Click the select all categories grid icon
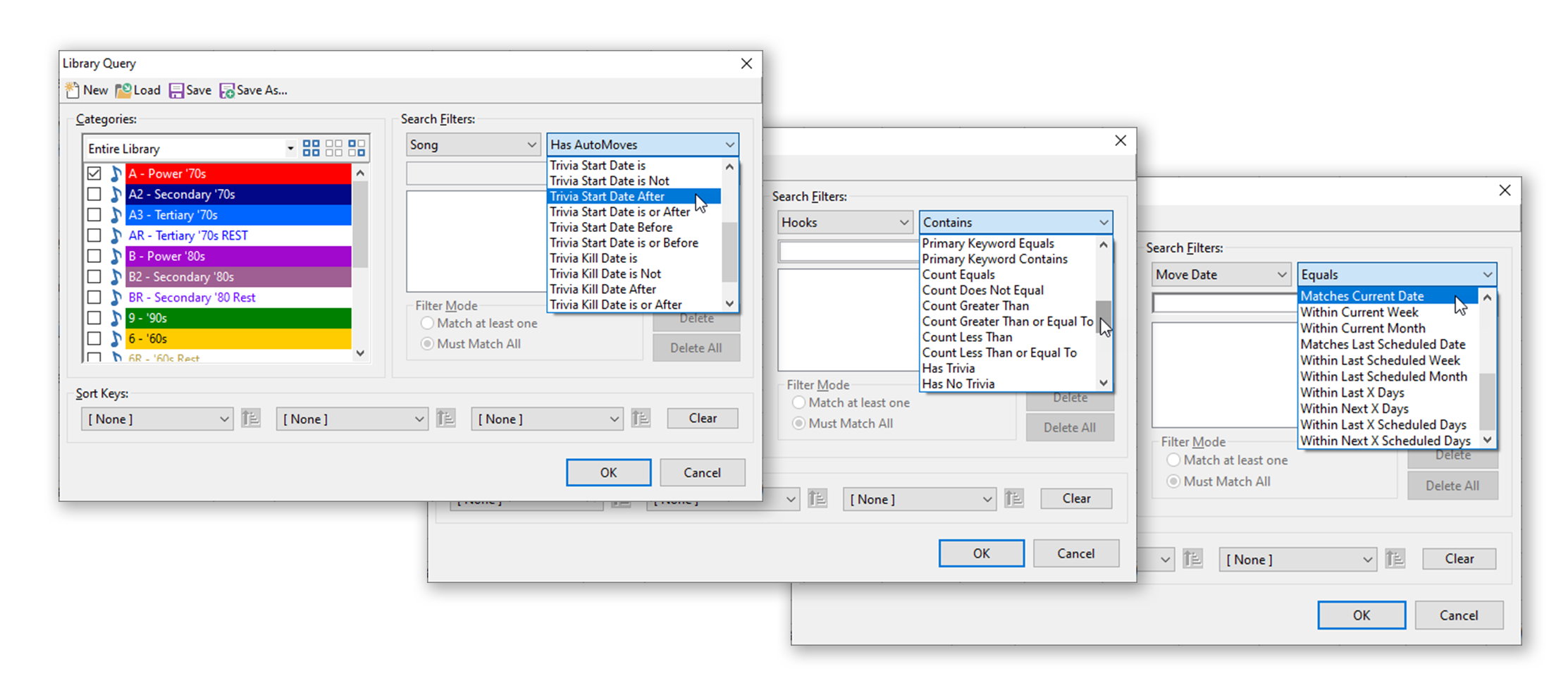Screen dimensions: 1568x688 coord(311,148)
